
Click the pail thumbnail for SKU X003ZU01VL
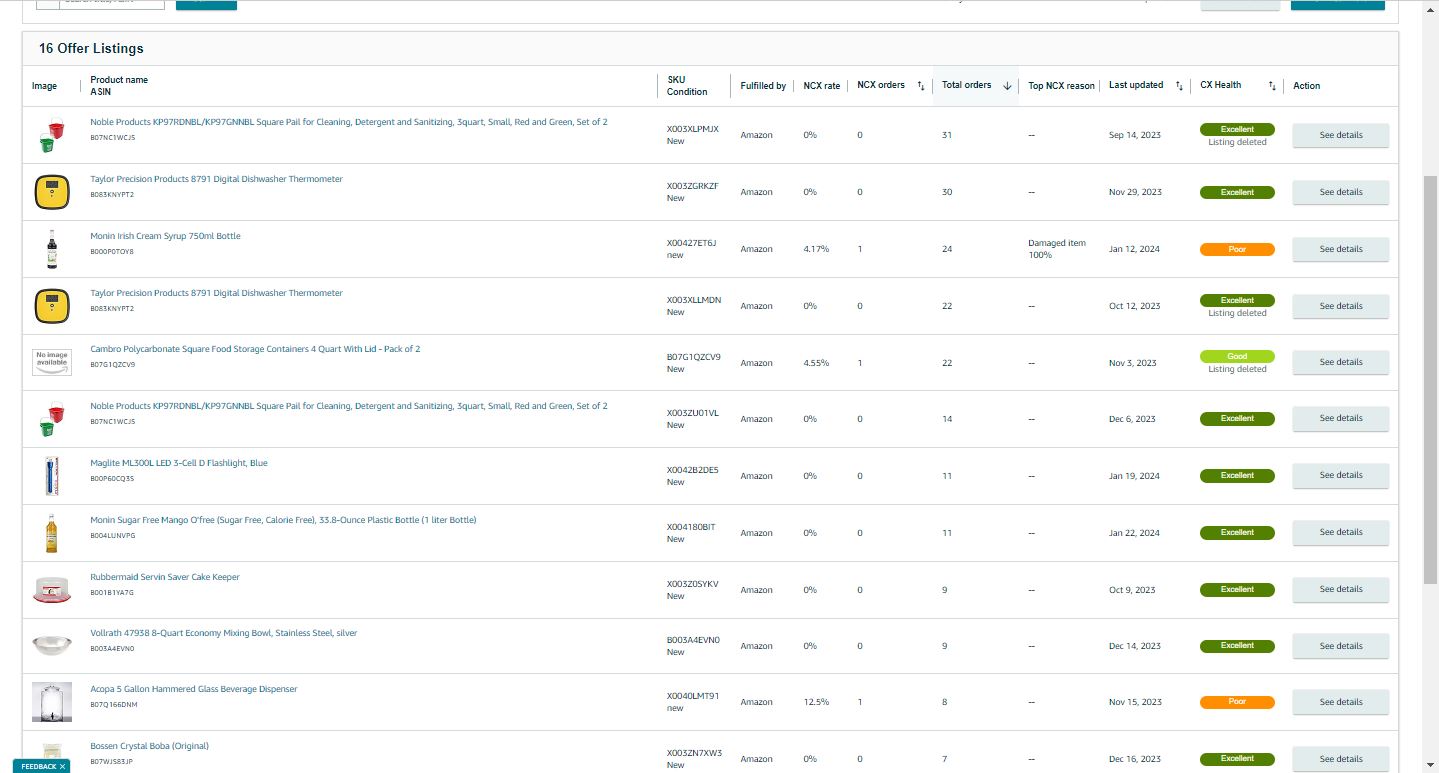point(51,419)
